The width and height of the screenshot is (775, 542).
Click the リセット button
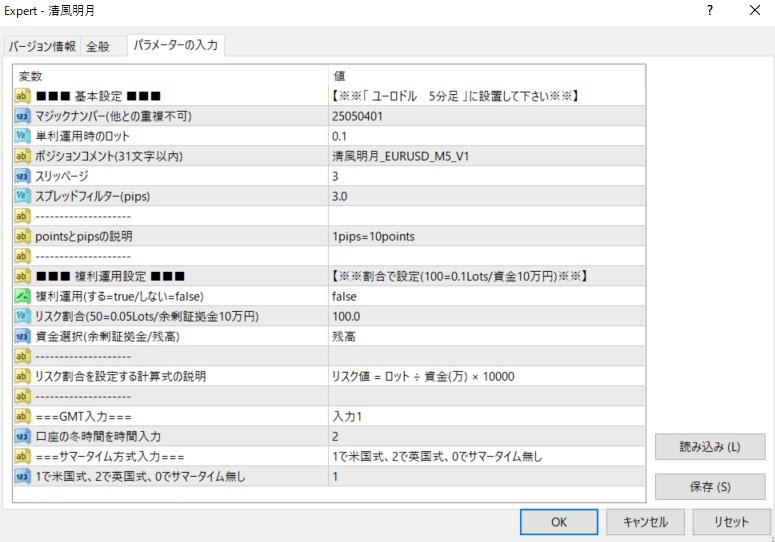click(x=731, y=522)
